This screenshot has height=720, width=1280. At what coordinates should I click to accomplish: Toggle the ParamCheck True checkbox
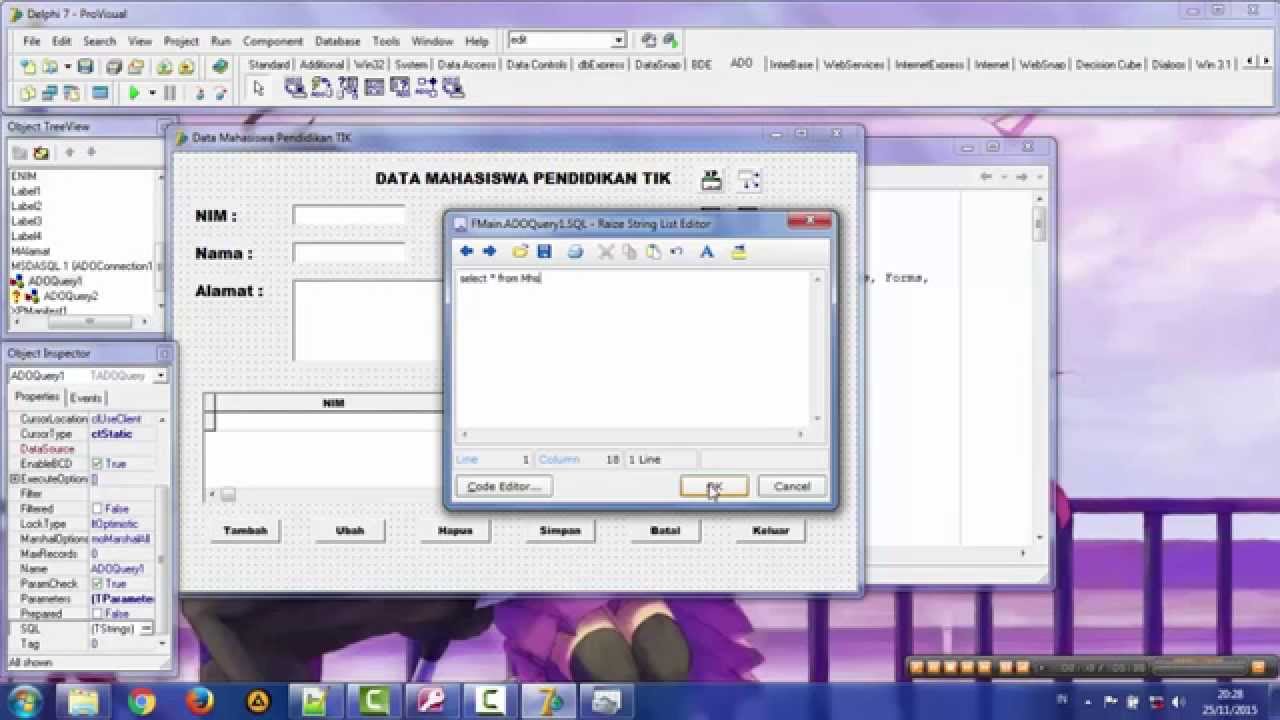97,584
